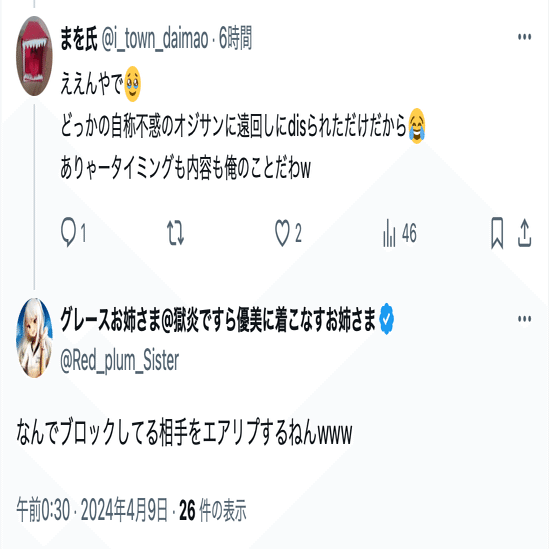Open the more options menu on まを氏's tweet

[x=524, y=37]
